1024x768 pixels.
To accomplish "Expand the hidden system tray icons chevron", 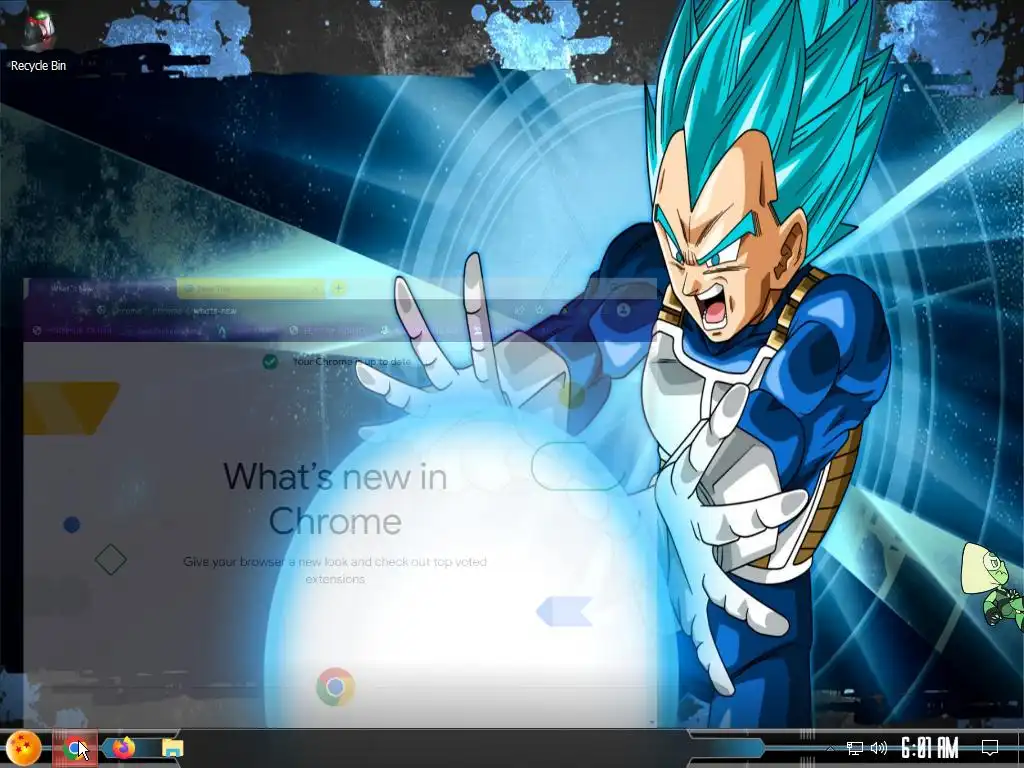I will pyautogui.click(x=829, y=748).
